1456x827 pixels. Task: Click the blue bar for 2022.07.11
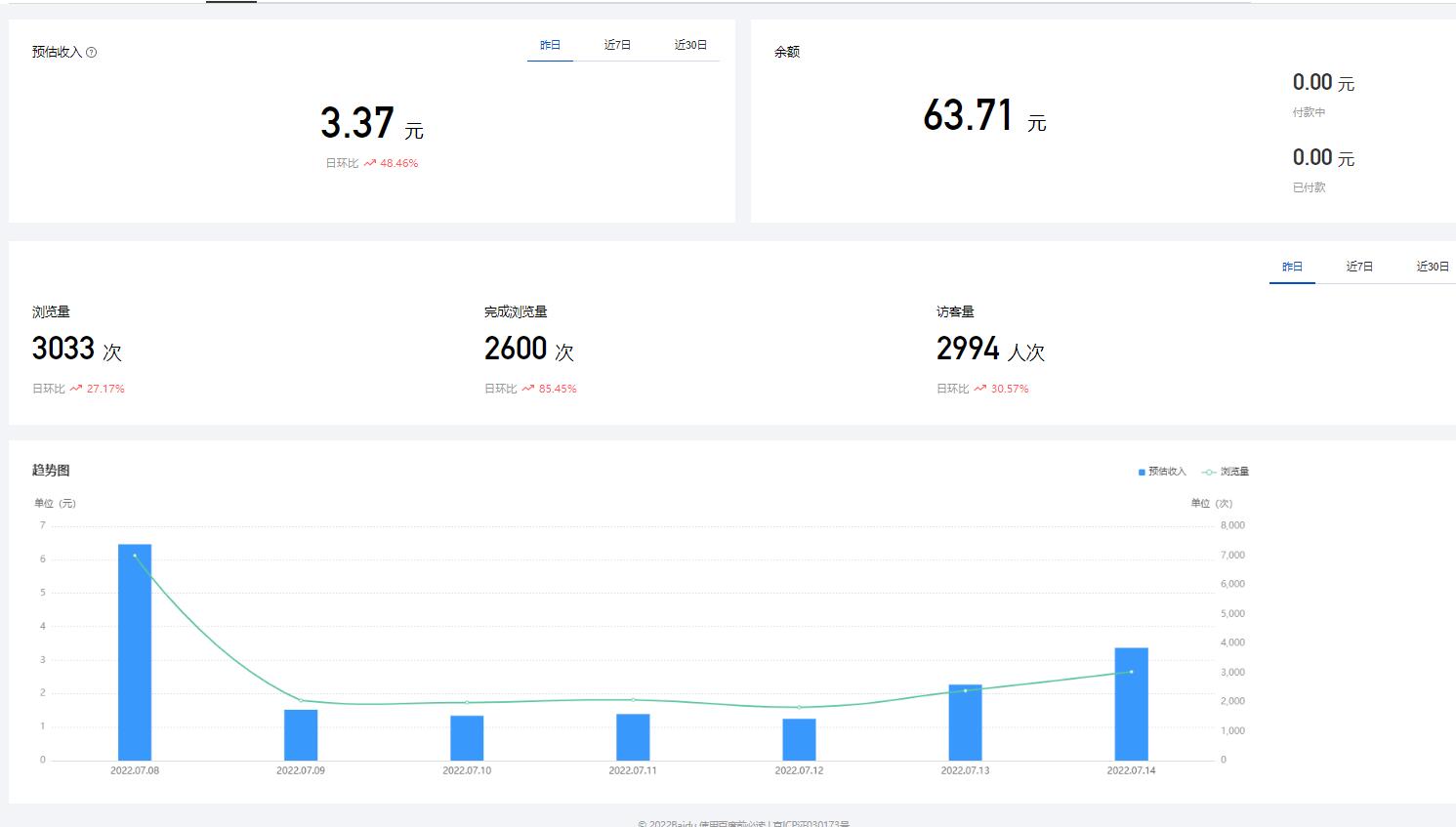click(633, 737)
